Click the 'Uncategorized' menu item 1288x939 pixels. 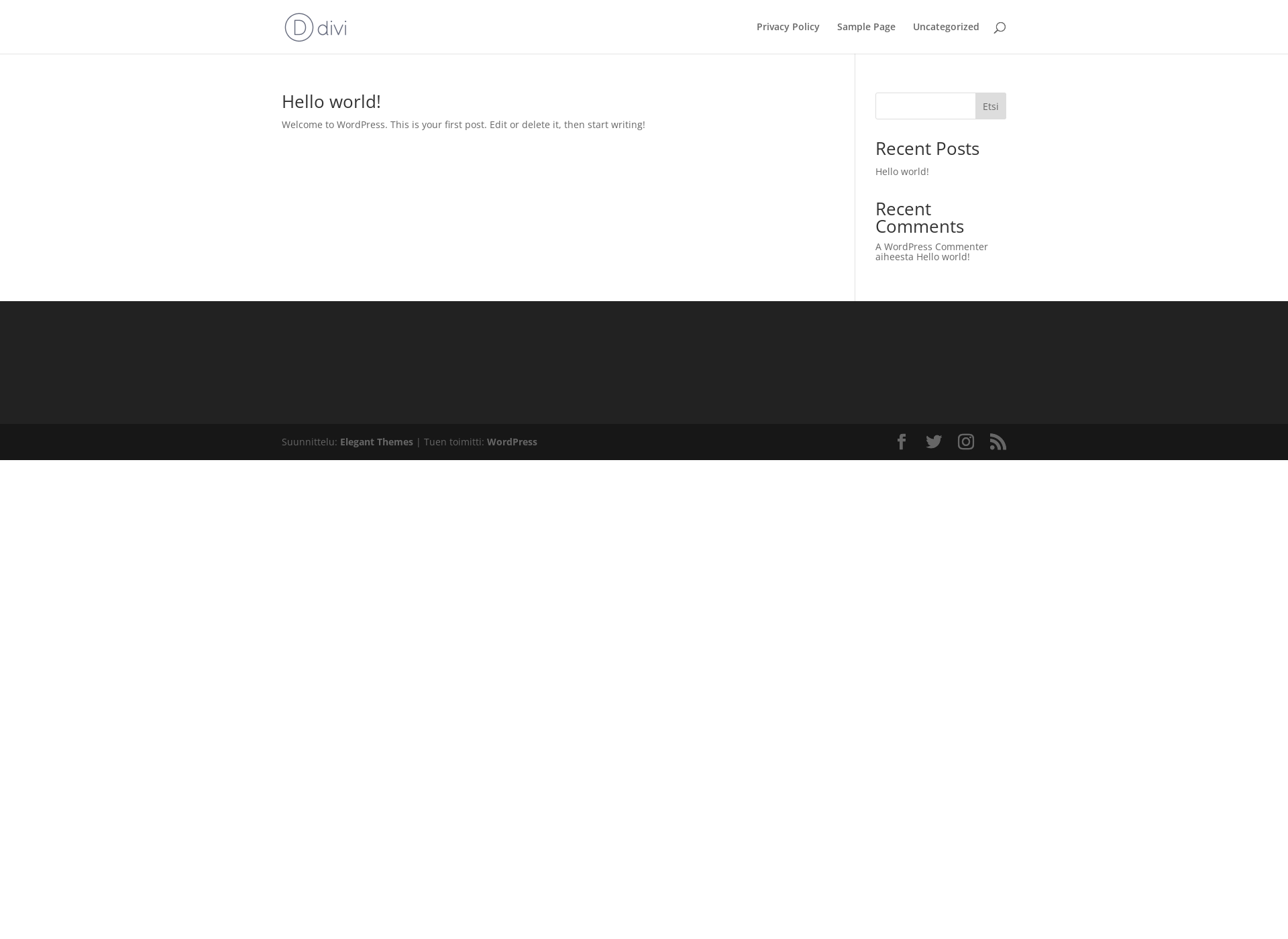[946, 26]
